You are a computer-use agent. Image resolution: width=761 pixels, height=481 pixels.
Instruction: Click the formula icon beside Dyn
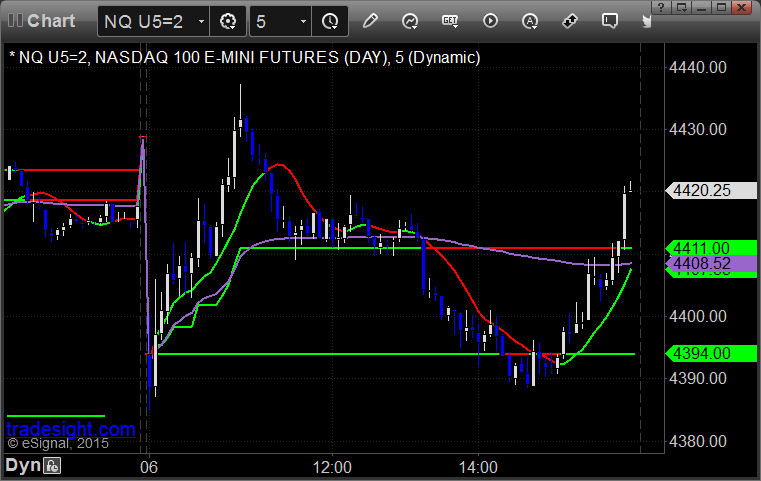click(x=52, y=466)
